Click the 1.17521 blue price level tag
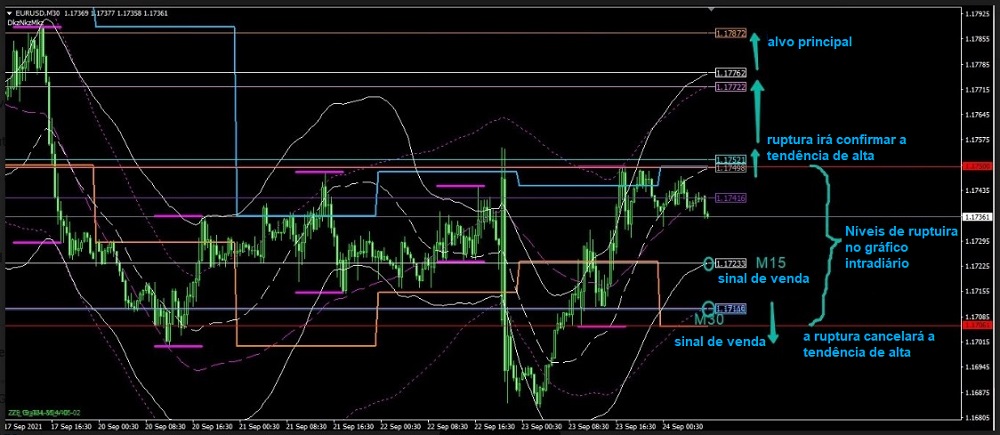This screenshot has height=435, width=1000. point(731,160)
